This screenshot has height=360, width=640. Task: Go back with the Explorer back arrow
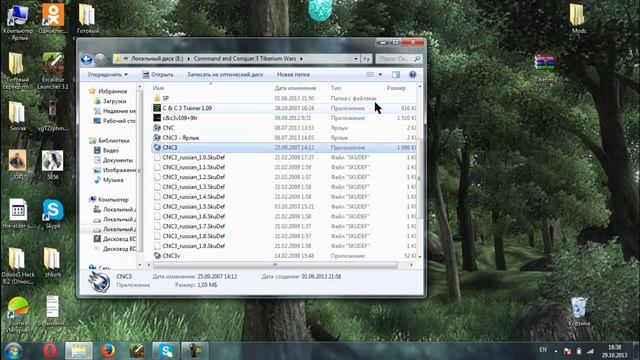click(87, 59)
